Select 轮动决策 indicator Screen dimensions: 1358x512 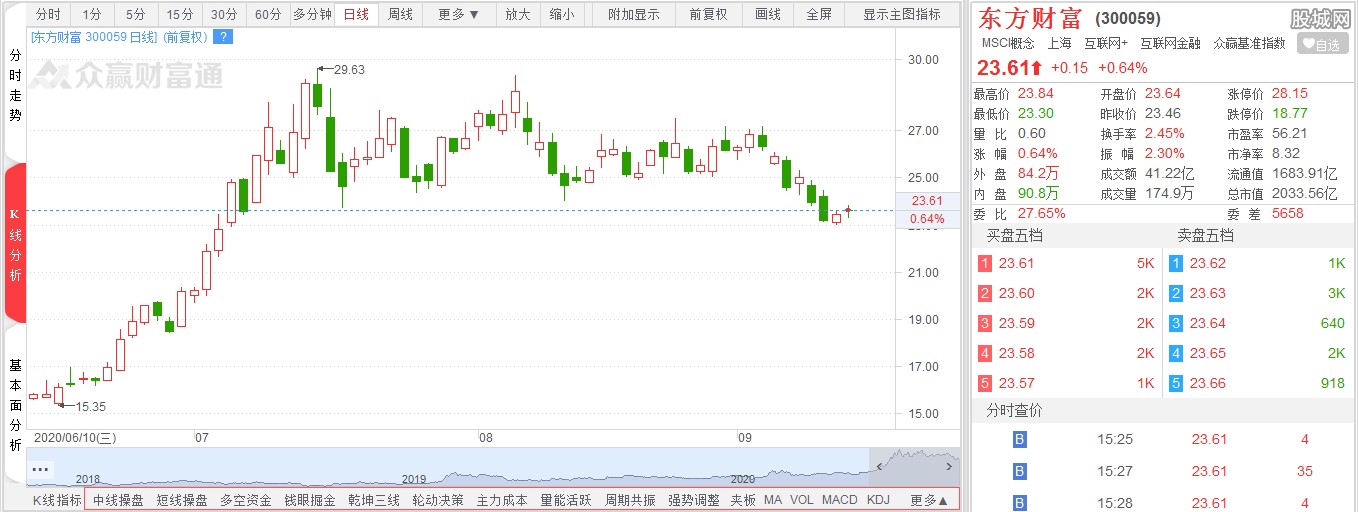click(438, 500)
